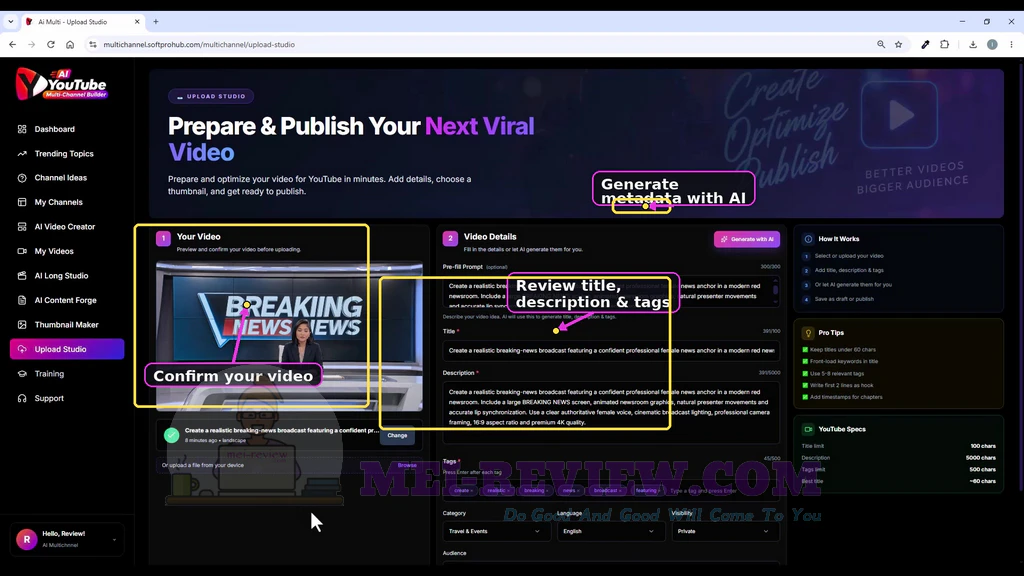Click the browser home icon
This screenshot has width=1024, height=576.
pos(70,44)
